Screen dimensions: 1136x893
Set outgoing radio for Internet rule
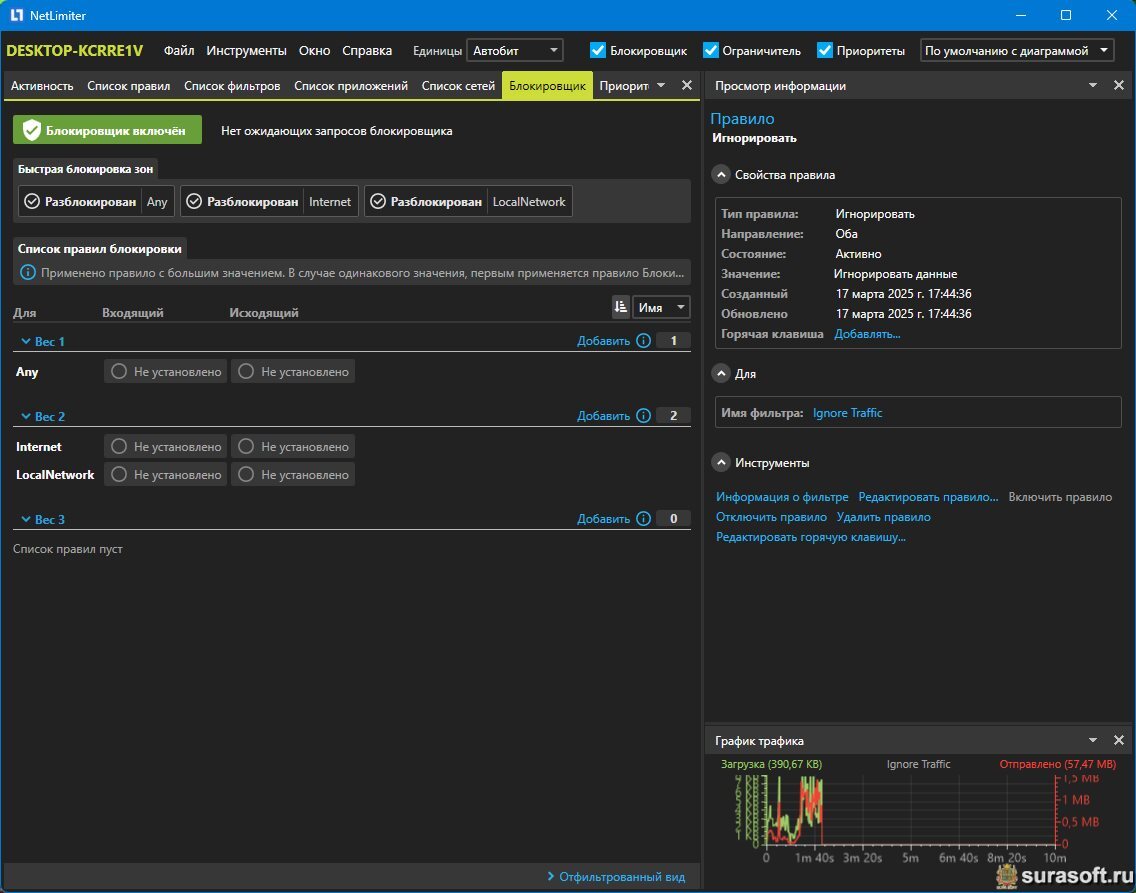(x=246, y=447)
